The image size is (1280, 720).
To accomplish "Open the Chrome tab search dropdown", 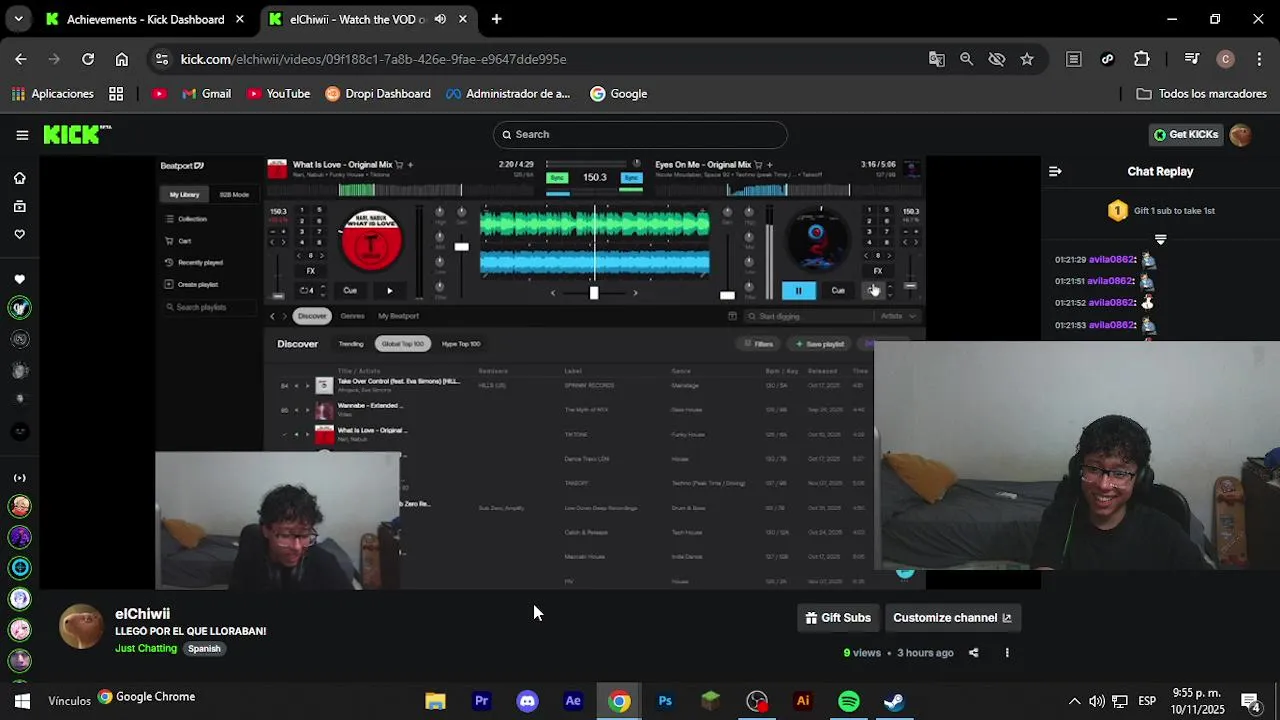I will click(18, 19).
